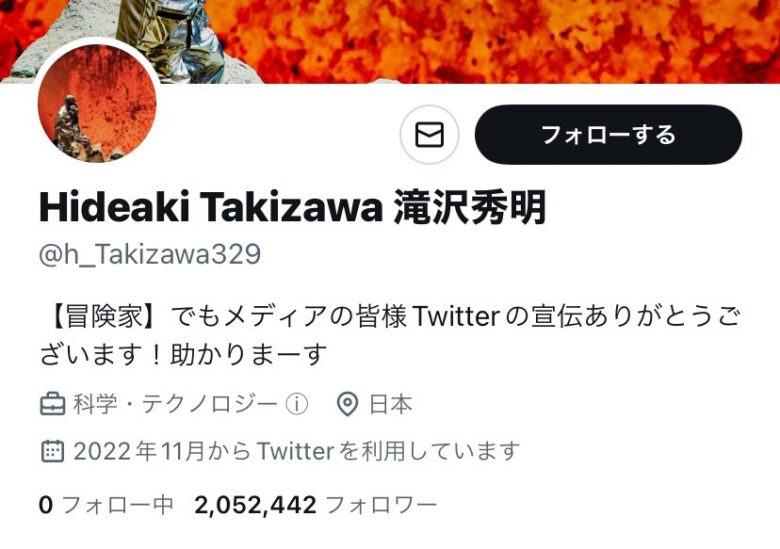Open the 2,052,442 フォロワー followers list

click(x=316, y=505)
